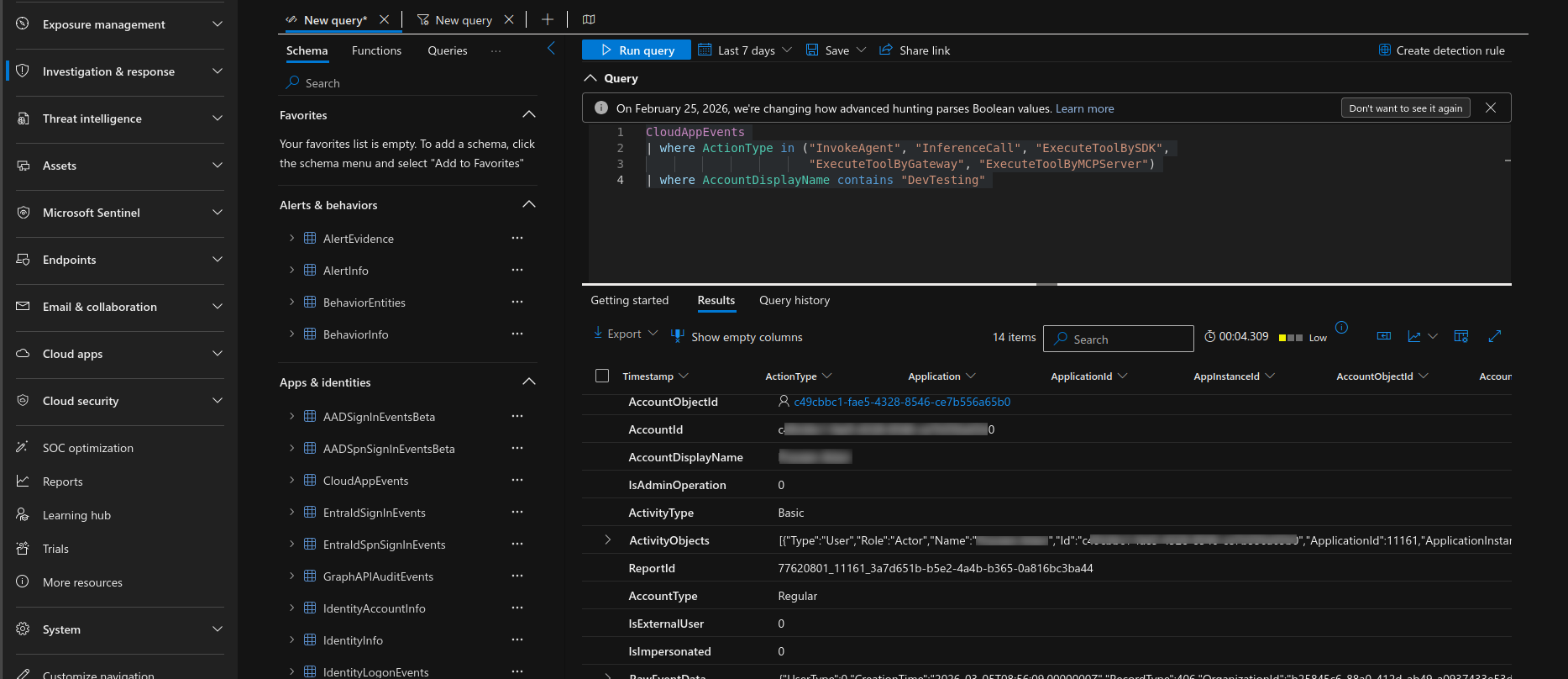Image resolution: width=1568 pixels, height=679 pixels.
Task: Open more options for GraphAPIAuditEvents table
Action: [517, 576]
